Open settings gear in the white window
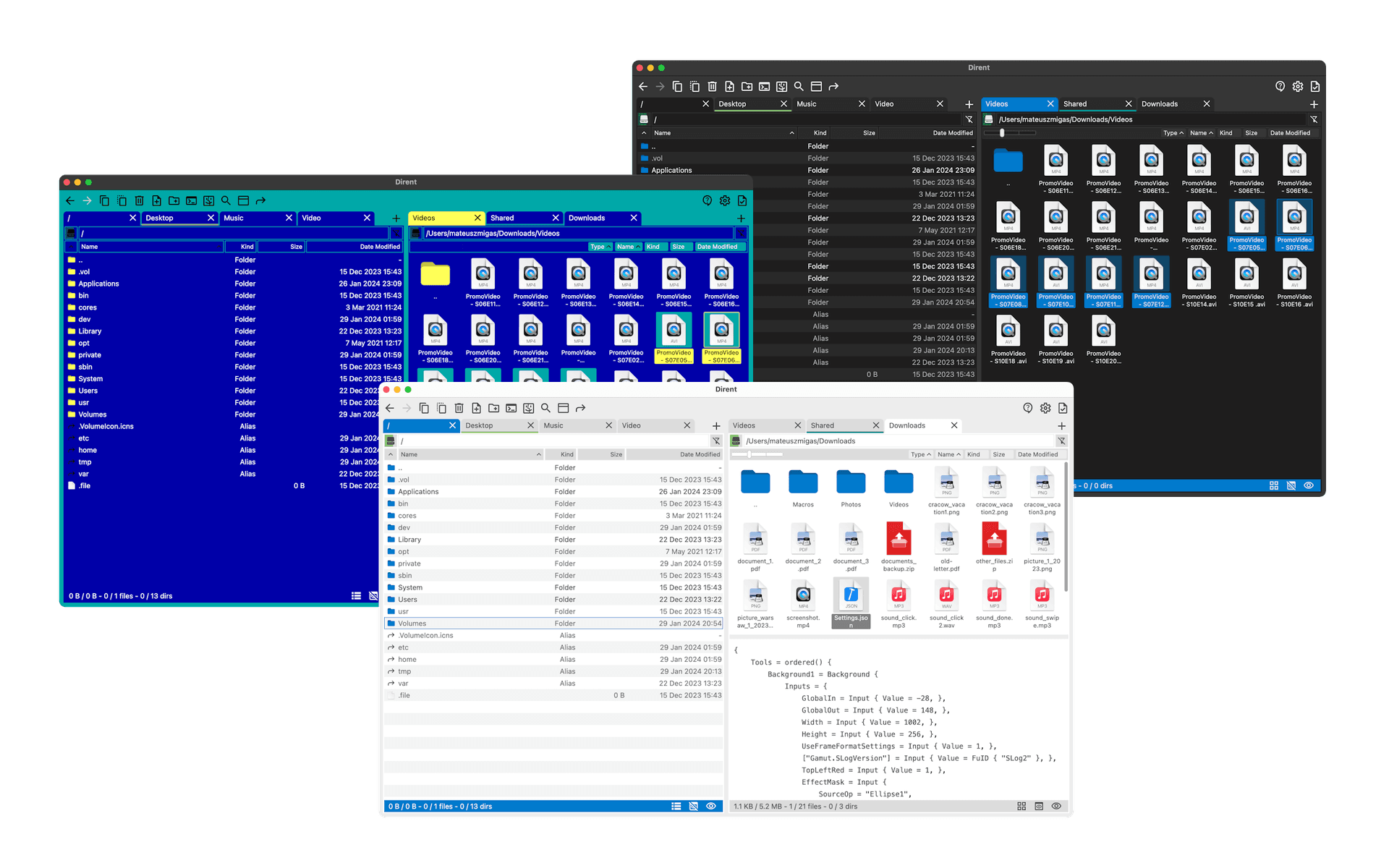The height and width of the screenshot is (868, 1389). [1045, 409]
